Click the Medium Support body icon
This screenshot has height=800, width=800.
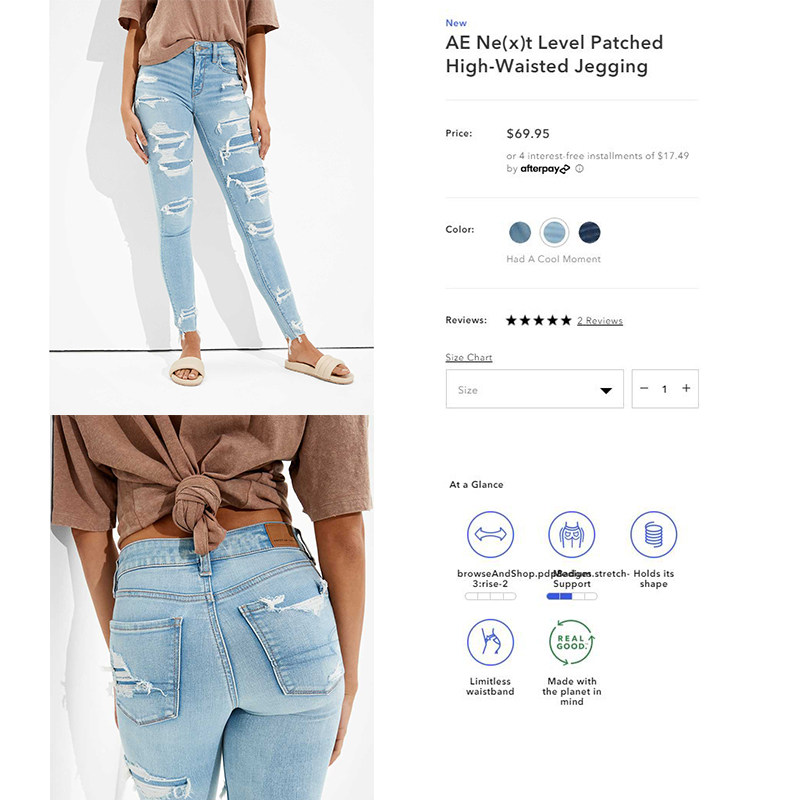point(571,534)
